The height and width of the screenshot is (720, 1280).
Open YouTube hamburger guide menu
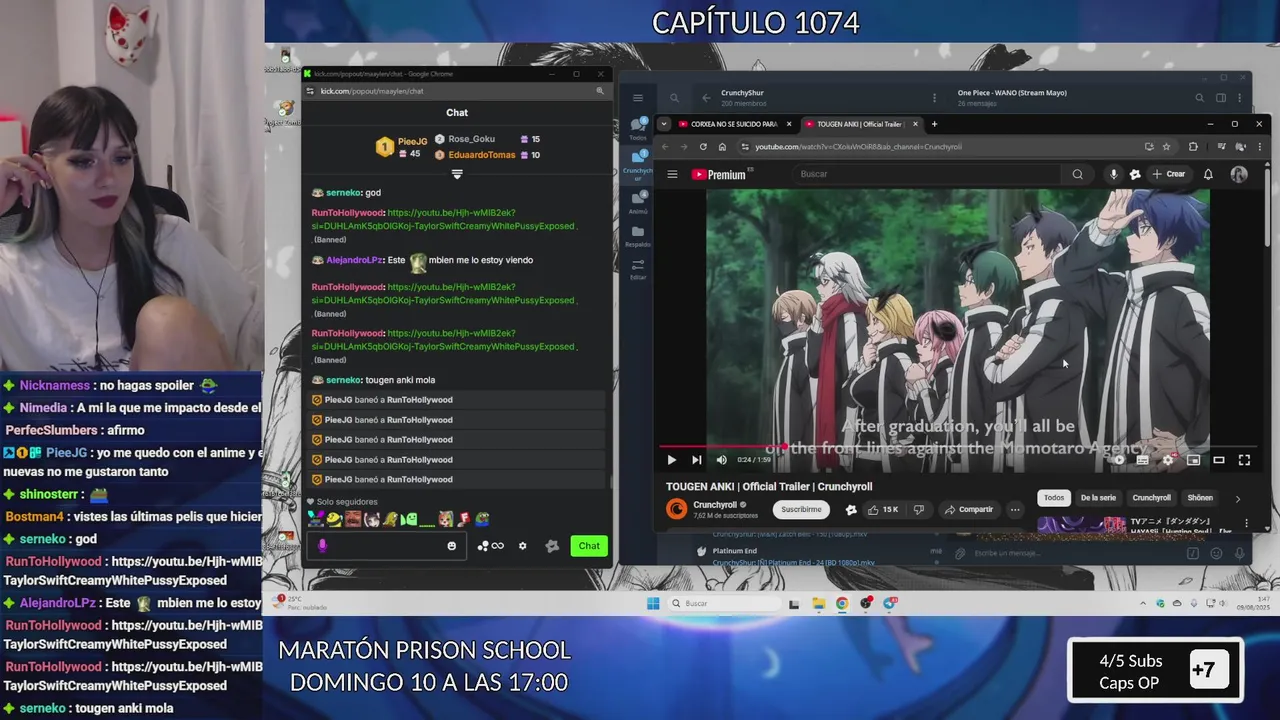[x=672, y=174]
